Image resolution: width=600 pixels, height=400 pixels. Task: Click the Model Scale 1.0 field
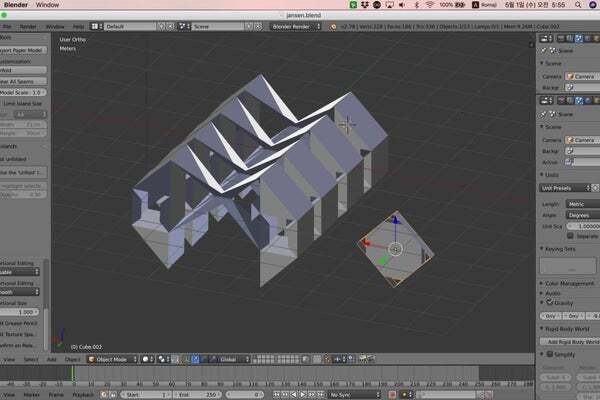[23, 92]
